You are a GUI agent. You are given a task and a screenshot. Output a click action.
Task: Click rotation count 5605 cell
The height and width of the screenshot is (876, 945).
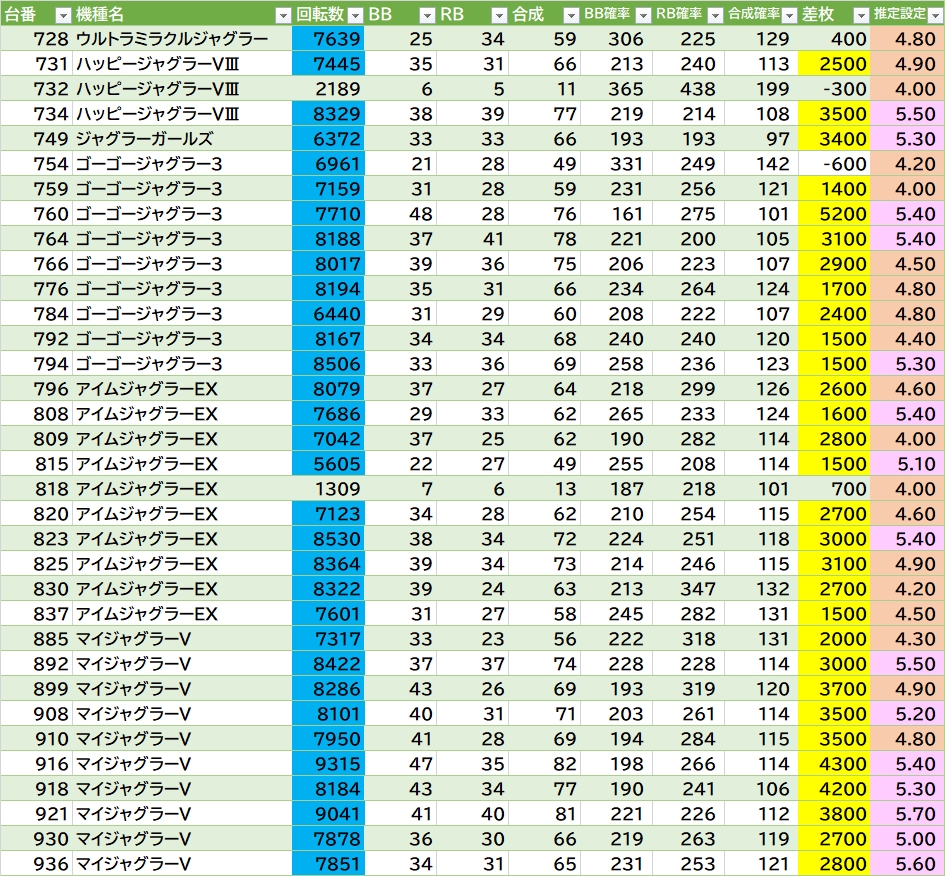point(328,464)
